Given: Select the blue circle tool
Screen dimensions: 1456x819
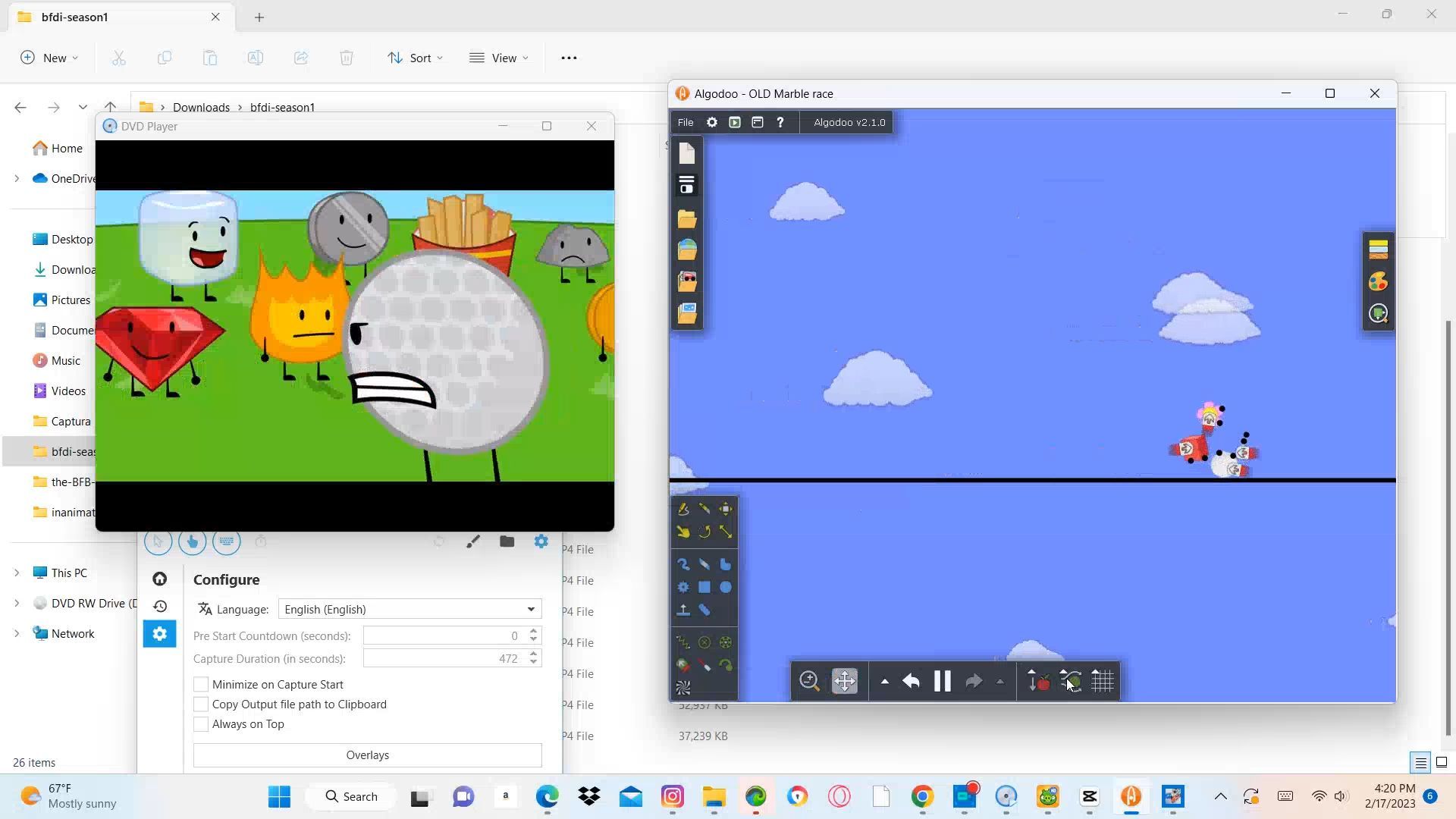Looking at the screenshot, I should (x=726, y=587).
